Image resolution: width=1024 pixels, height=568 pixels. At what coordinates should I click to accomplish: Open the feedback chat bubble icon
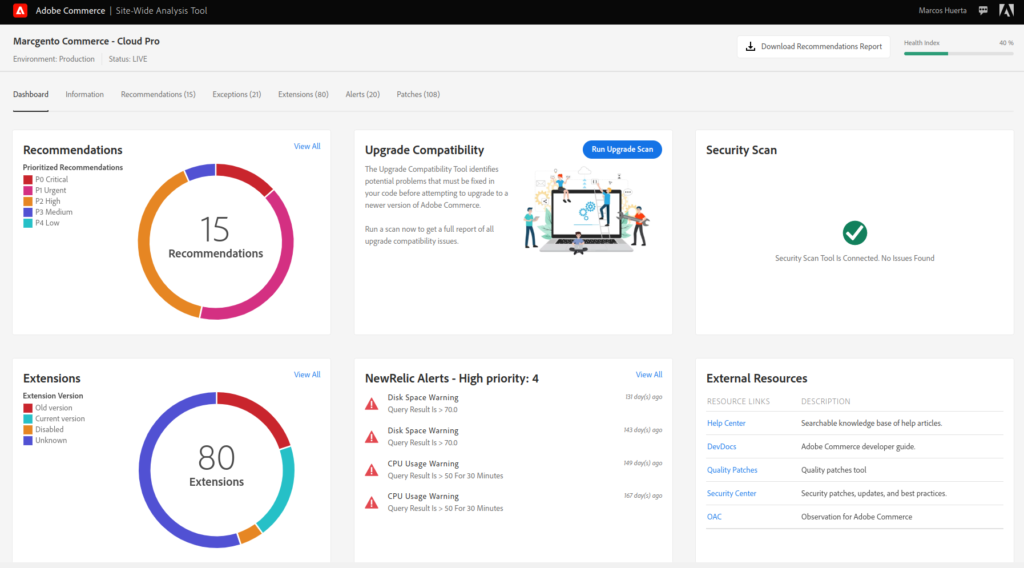pyautogui.click(x=983, y=10)
